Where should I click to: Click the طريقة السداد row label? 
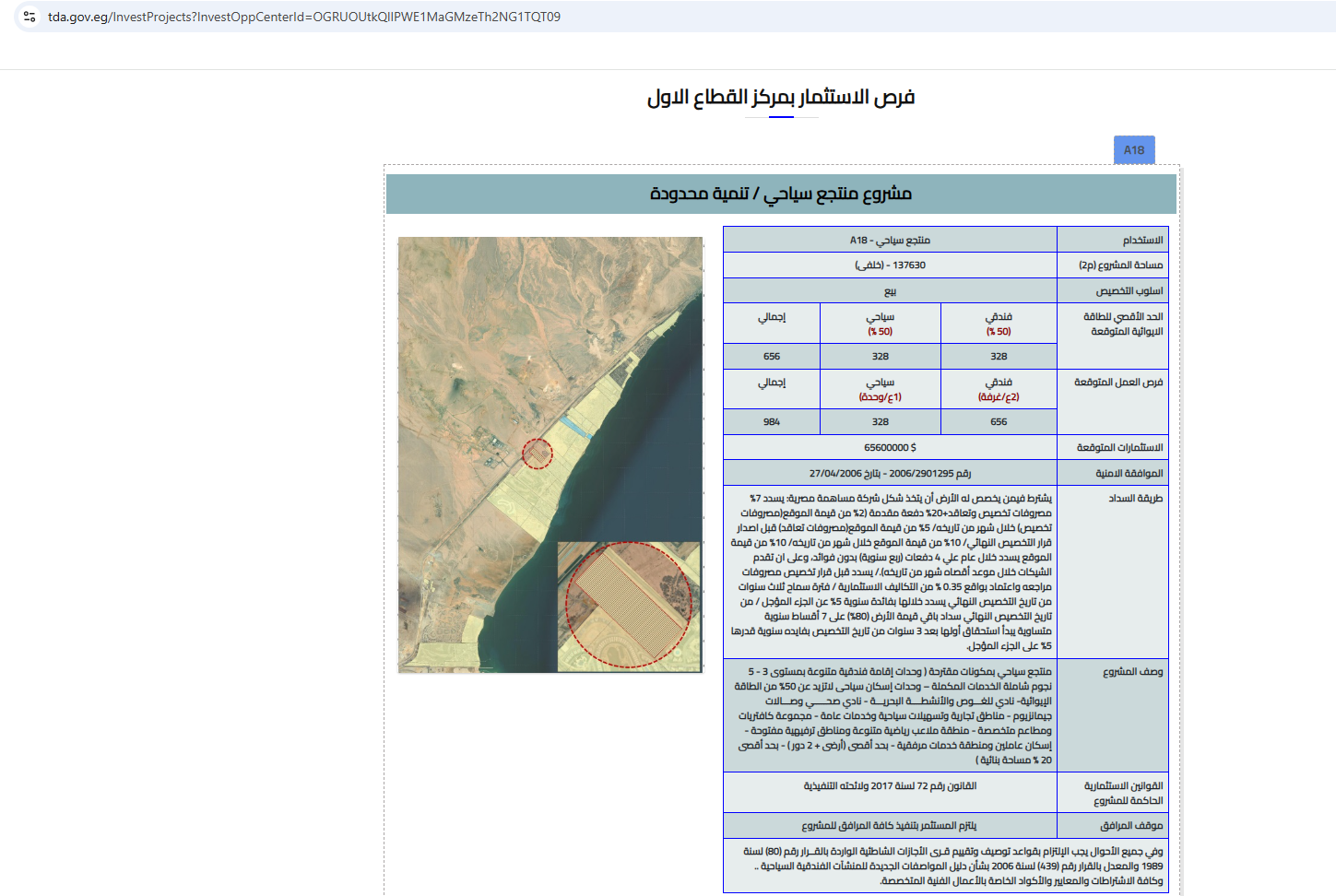(1135, 499)
